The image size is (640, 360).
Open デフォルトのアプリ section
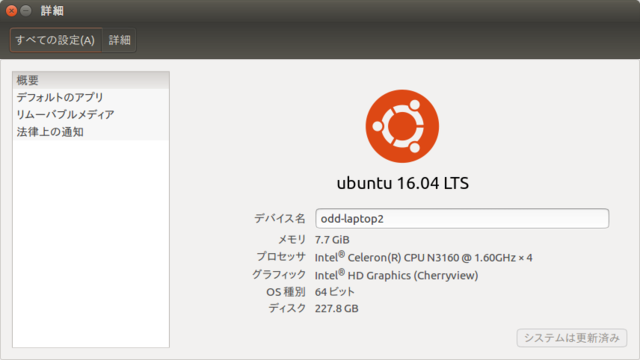click(91, 97)
